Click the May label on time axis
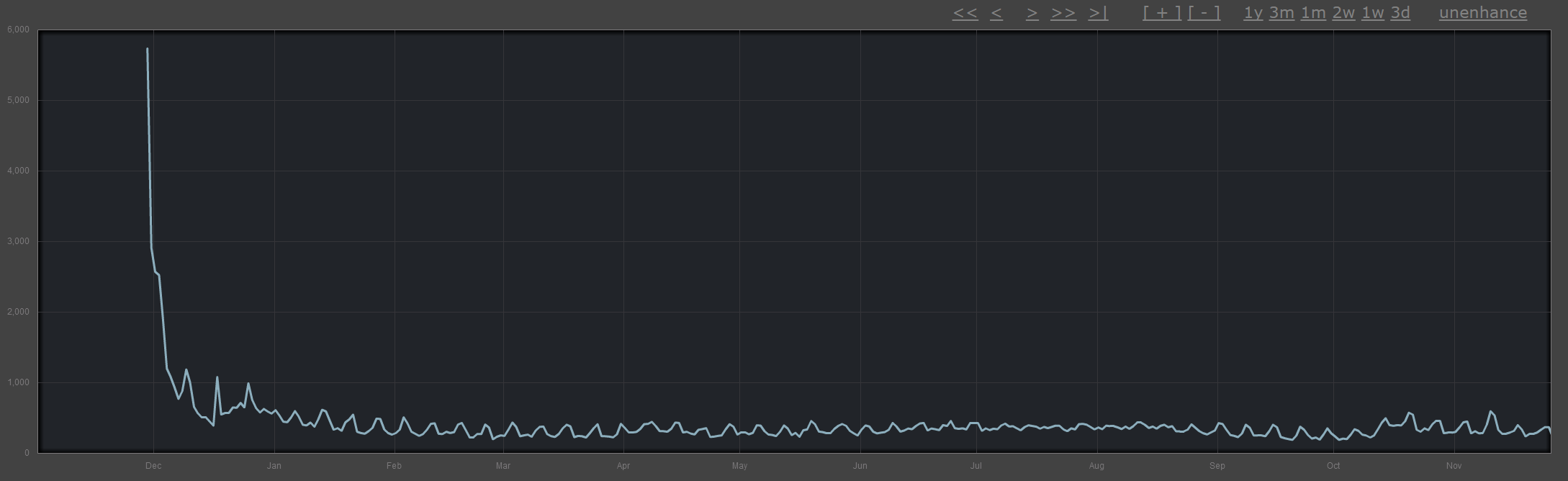 pos(739,466)
